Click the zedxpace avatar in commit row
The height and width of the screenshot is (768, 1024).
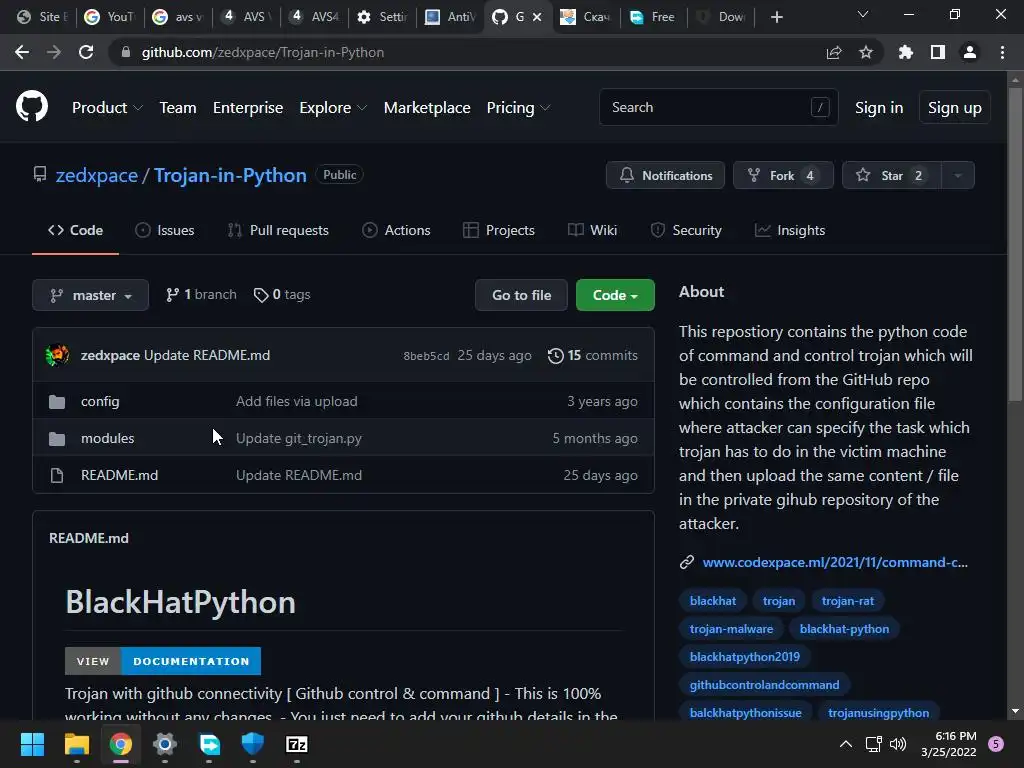coord(57,355)
